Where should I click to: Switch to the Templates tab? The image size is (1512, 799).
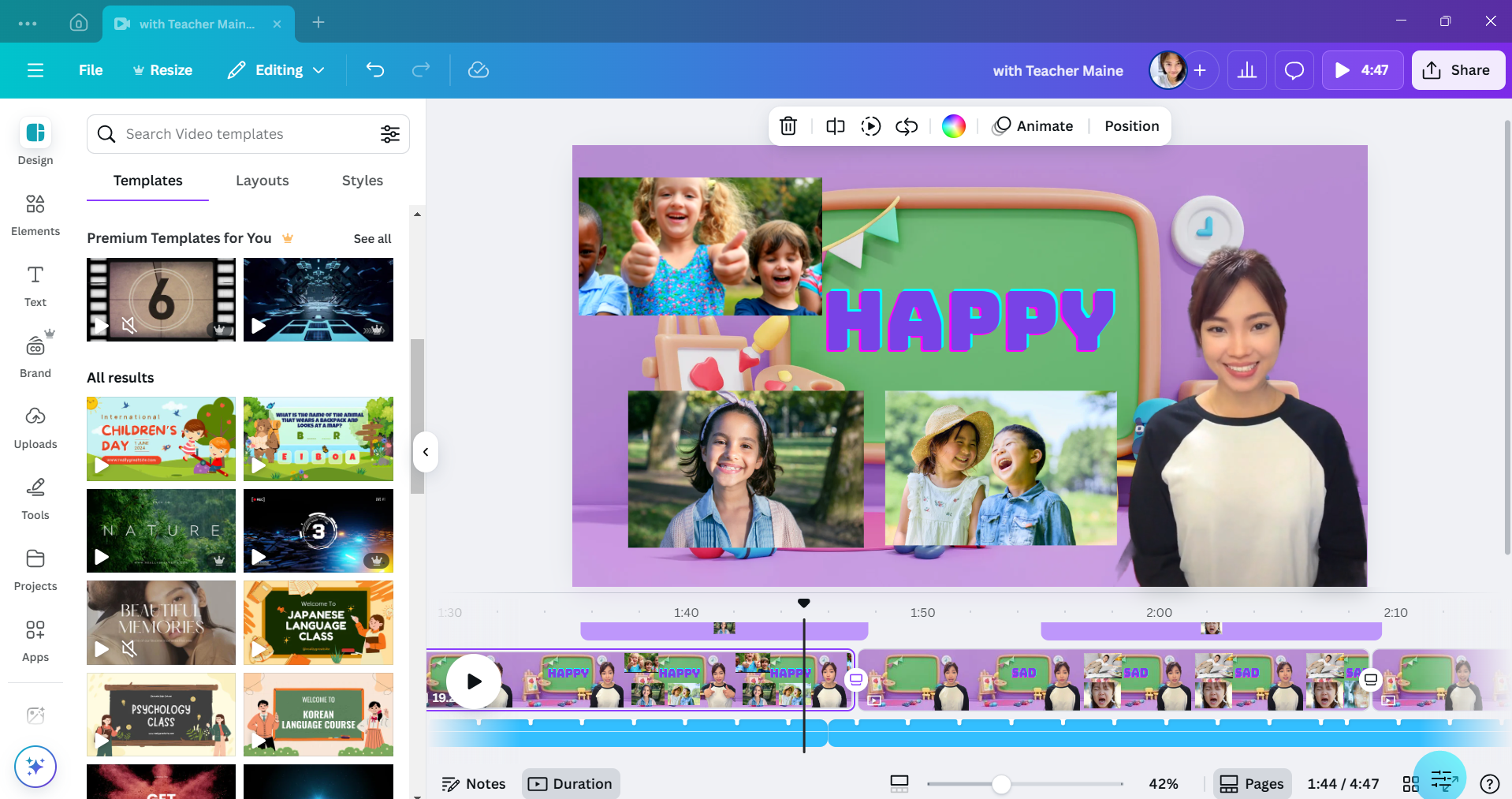[x=147, y=181]
